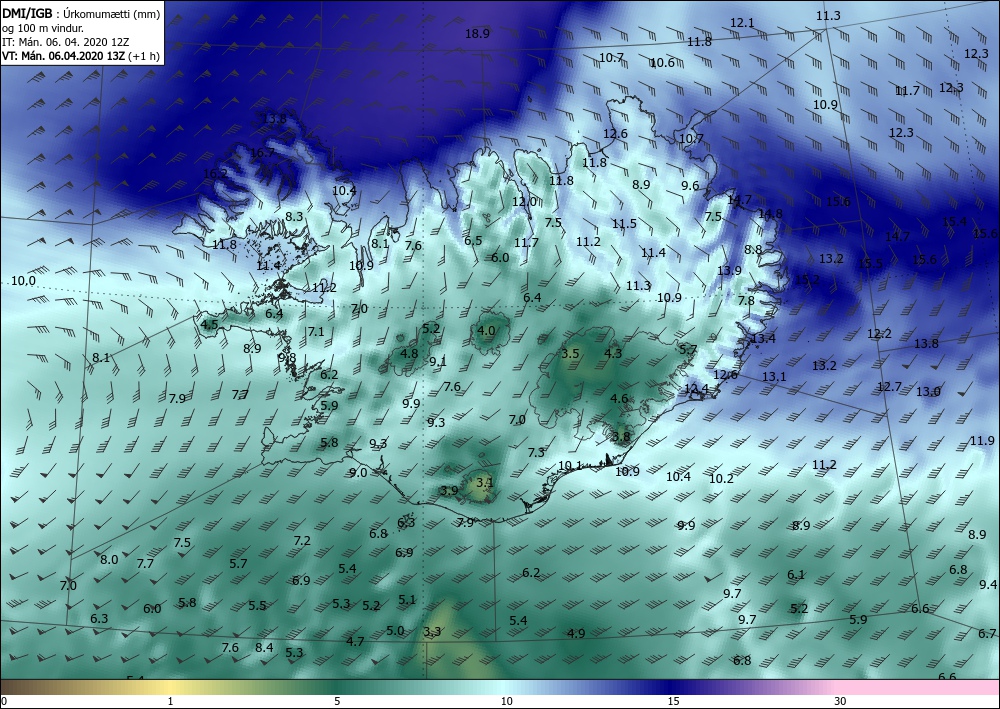Click the map value '10.6'

click(x=663, y=62)
